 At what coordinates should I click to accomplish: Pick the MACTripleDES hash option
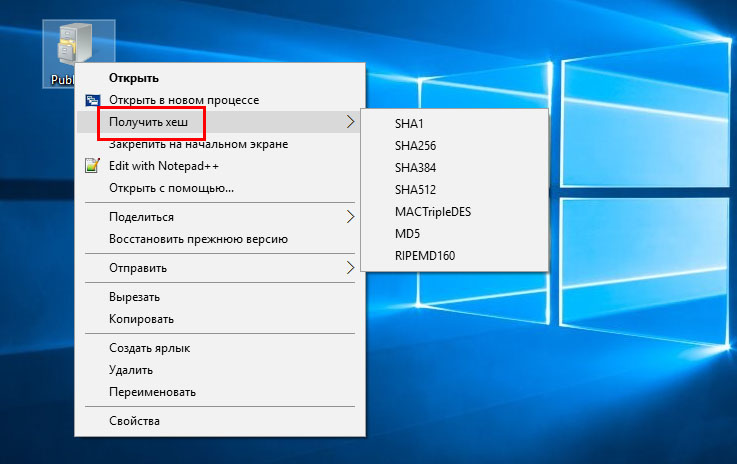(433, 212)
